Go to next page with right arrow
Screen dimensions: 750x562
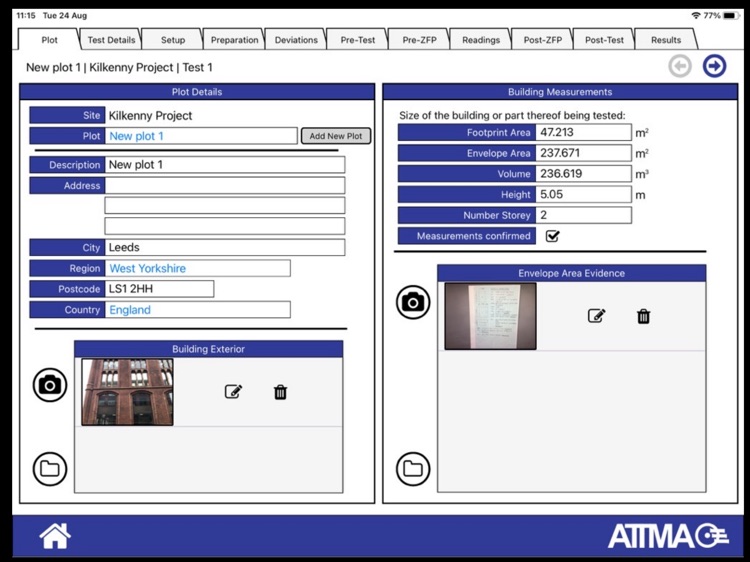[x=714, y=66]
